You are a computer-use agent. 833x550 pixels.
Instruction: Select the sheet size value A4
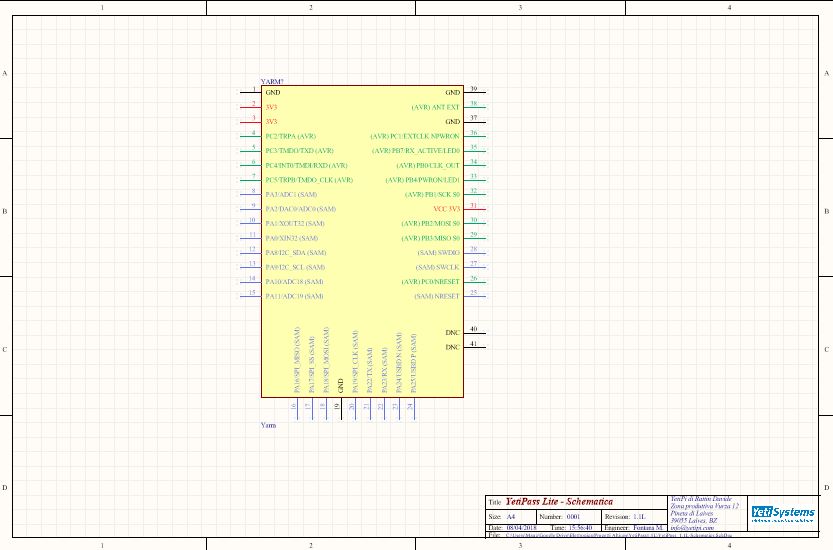tap(511, 517)
